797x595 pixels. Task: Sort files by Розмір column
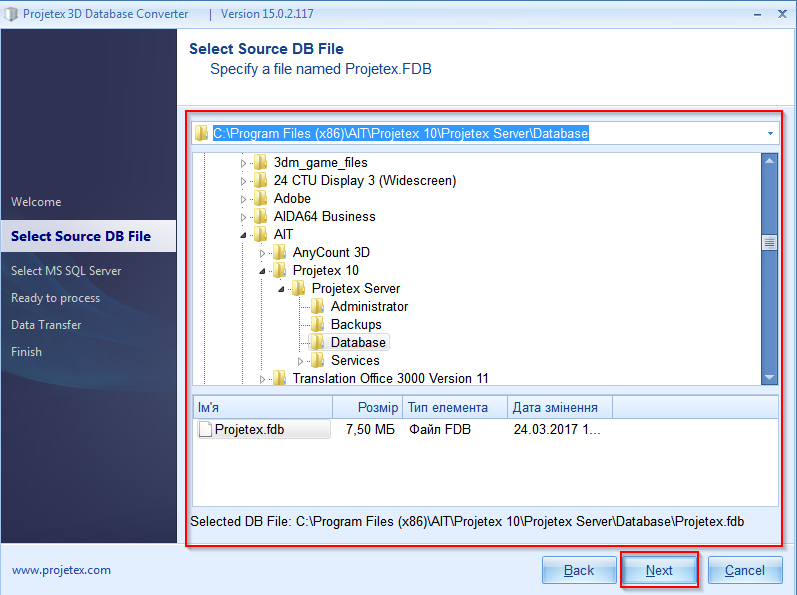(367, 408)
